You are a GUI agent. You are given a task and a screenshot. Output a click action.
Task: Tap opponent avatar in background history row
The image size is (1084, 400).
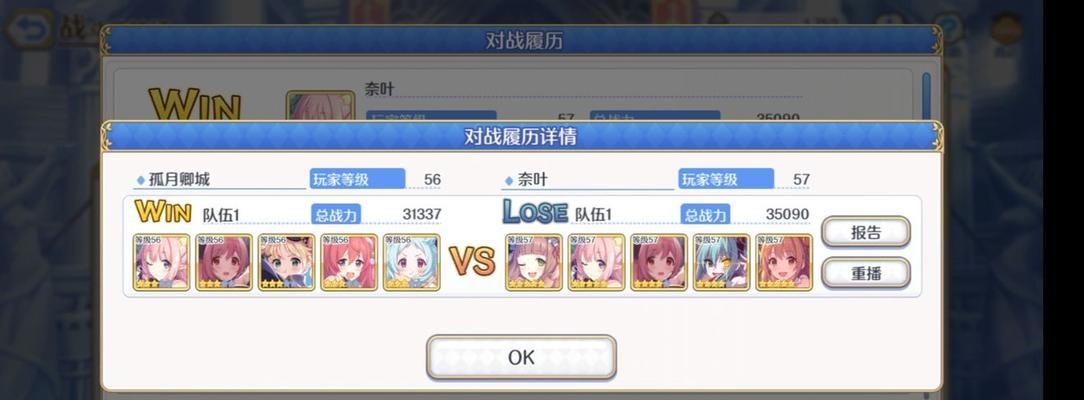coord(311,106)
